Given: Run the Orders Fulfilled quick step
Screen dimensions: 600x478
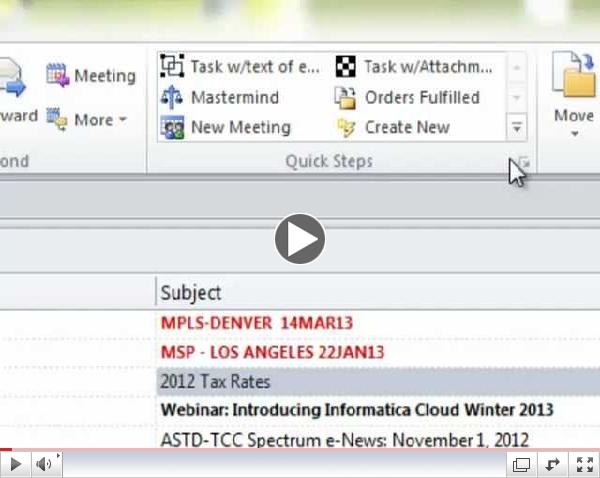Looking at the screenshot, I should [422, 97].
